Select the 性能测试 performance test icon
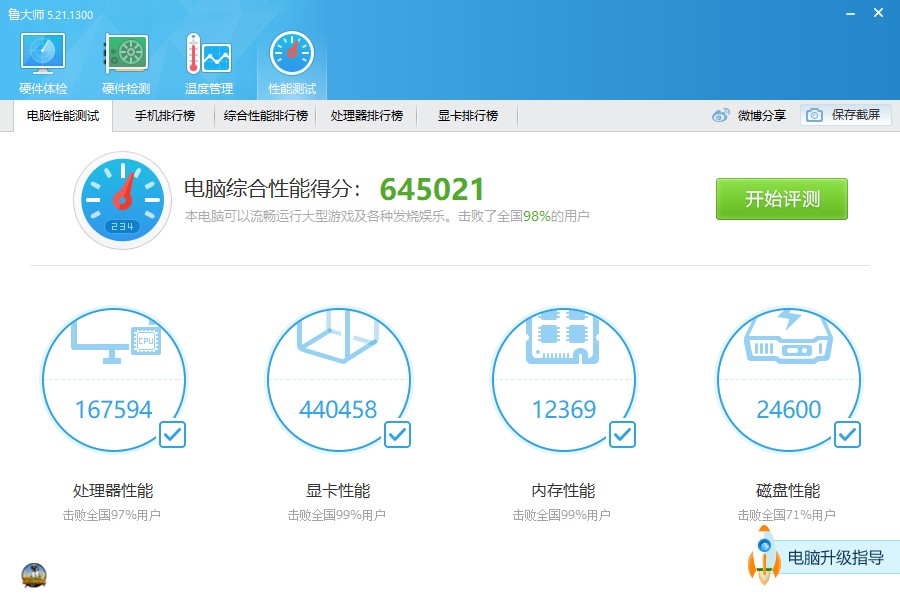Viewport: 900px width, 600px height. (291, 55)
